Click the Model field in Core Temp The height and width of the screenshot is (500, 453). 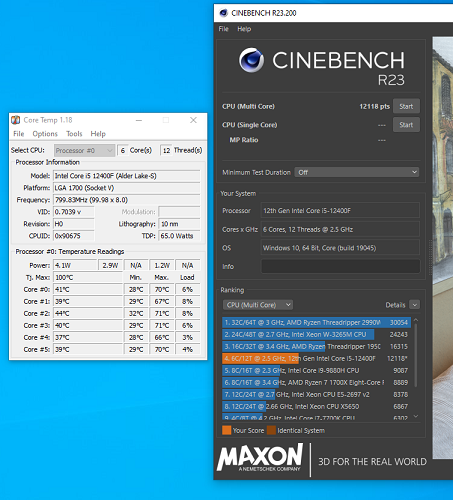pyautogui.click(x=127, y=176)
